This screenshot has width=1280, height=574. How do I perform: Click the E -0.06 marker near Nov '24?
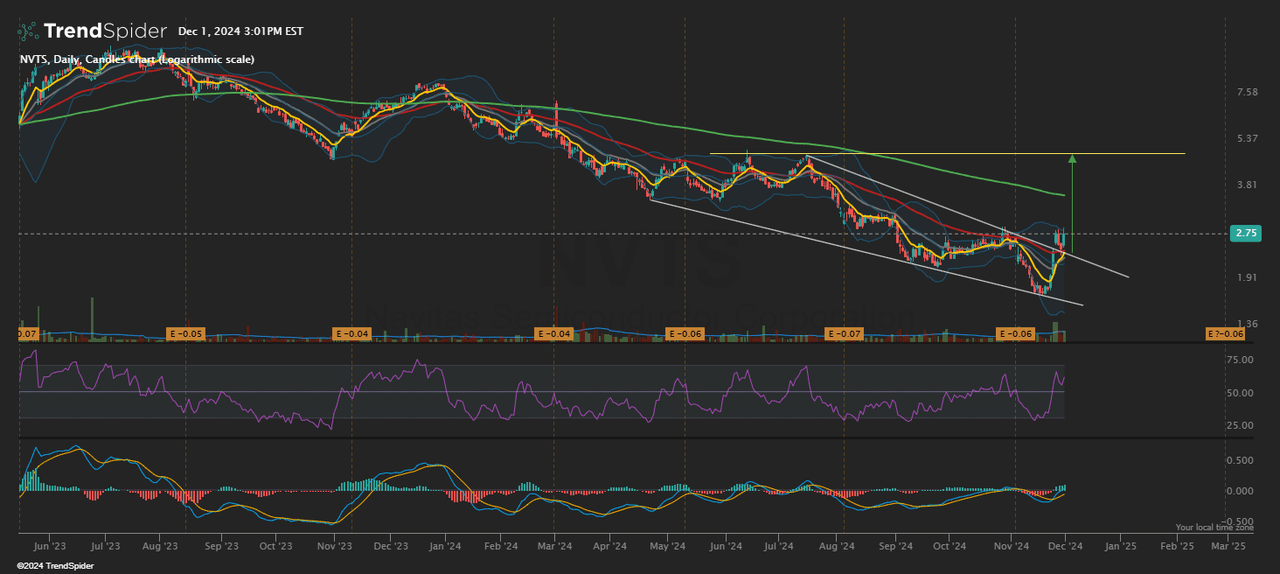point(1015,333)
